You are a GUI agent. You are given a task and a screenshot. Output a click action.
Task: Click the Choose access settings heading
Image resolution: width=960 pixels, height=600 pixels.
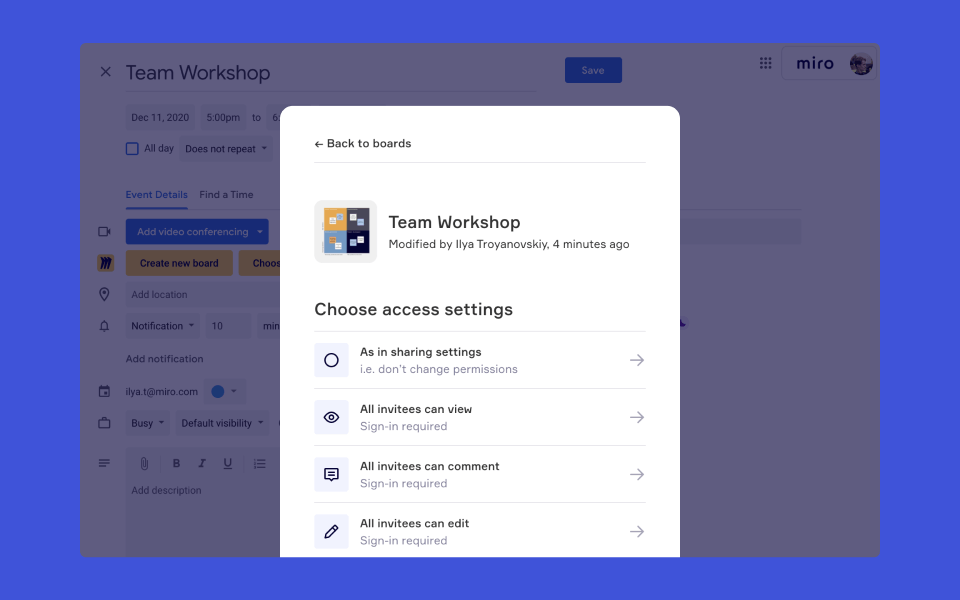[413, 309]
